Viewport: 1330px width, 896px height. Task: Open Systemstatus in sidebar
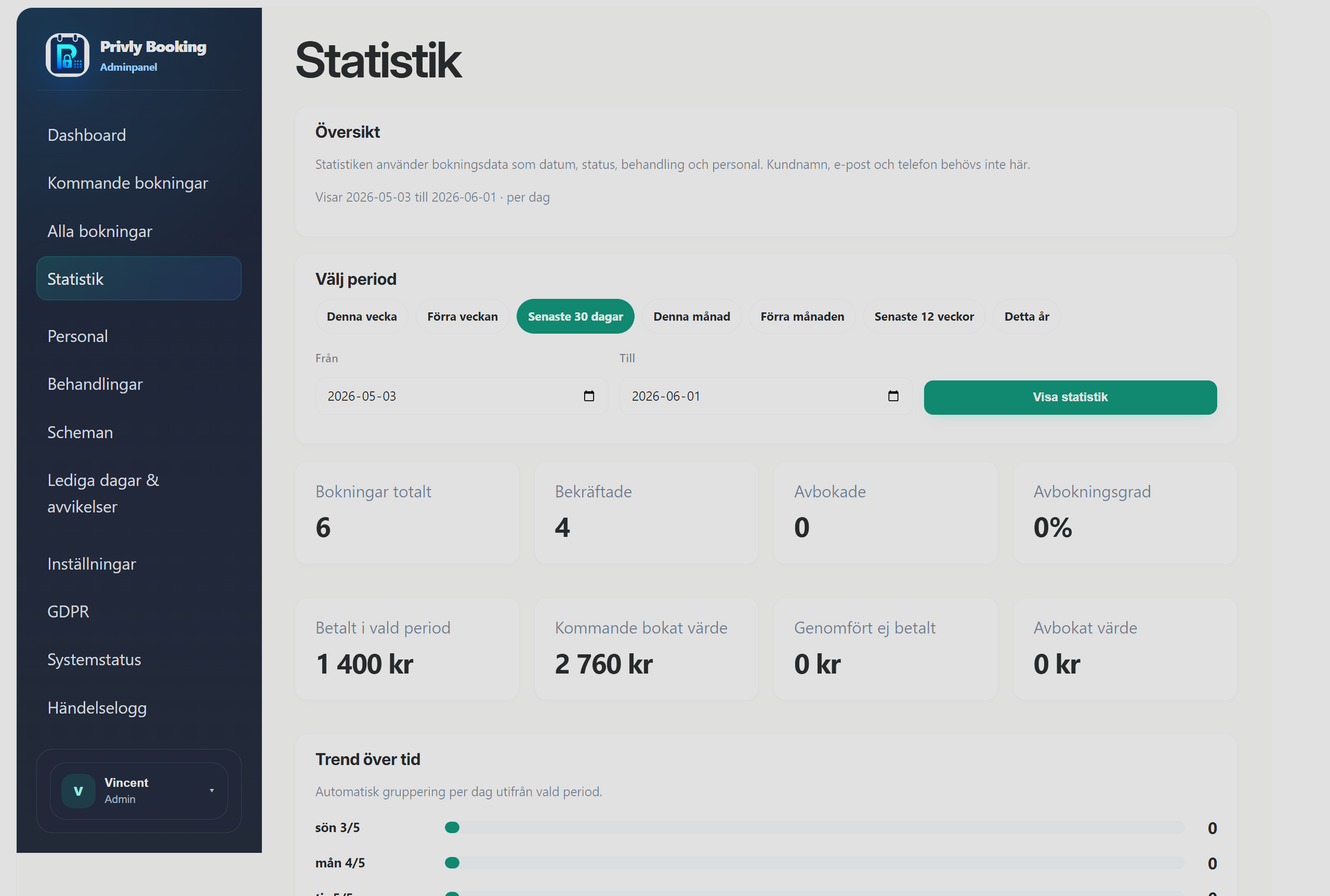[139, 660]
